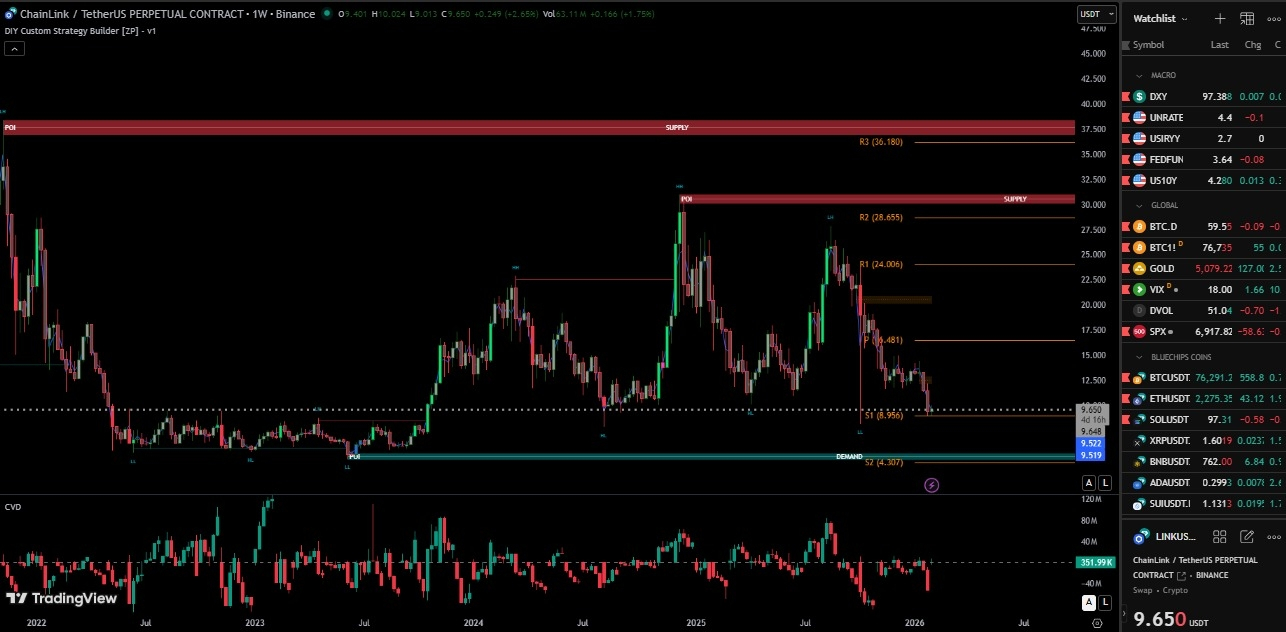Select the upper red SUPPLY zone at 37.5

pos(538,127)
